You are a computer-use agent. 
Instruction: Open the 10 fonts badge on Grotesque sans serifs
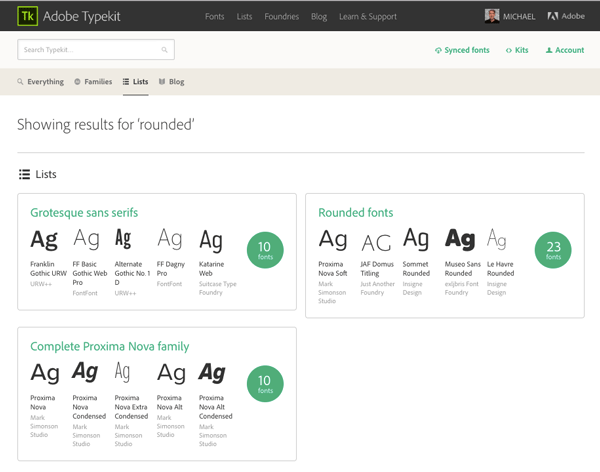pyautogui.click(x=265, y=250)
